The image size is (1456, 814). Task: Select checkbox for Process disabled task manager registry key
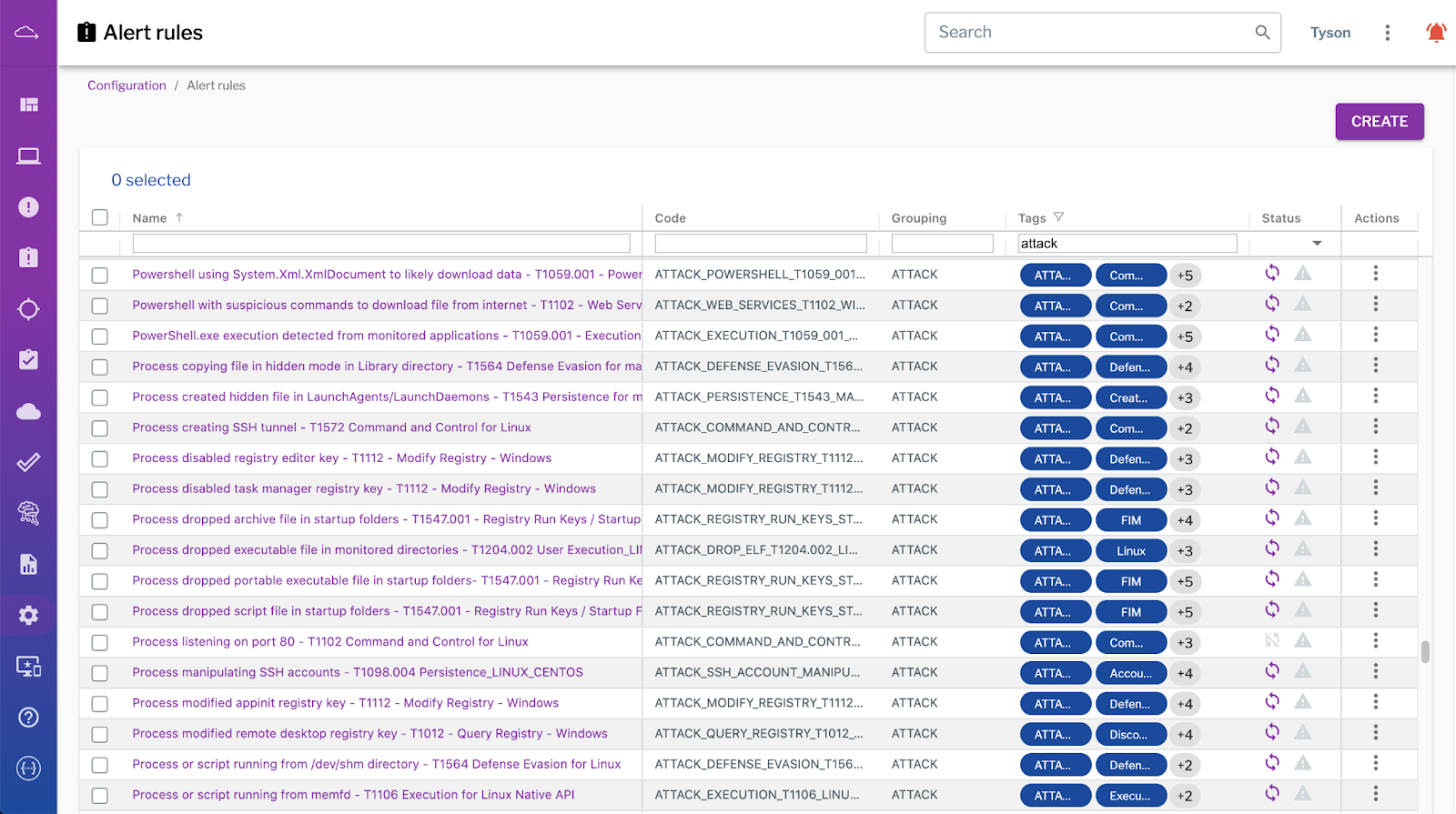[x=100, y=489]
